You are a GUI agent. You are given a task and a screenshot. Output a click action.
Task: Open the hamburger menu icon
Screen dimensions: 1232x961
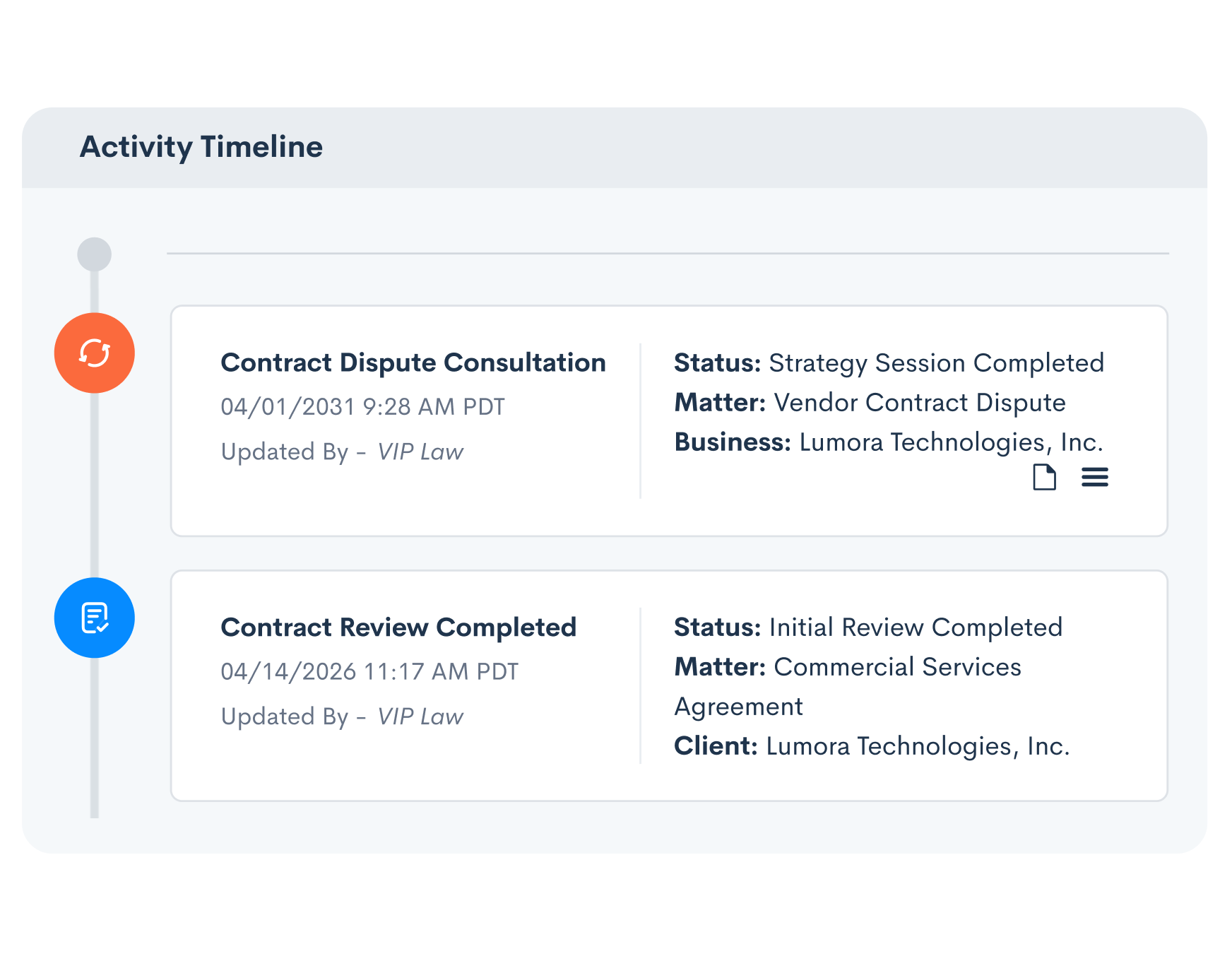[1095, 478]
